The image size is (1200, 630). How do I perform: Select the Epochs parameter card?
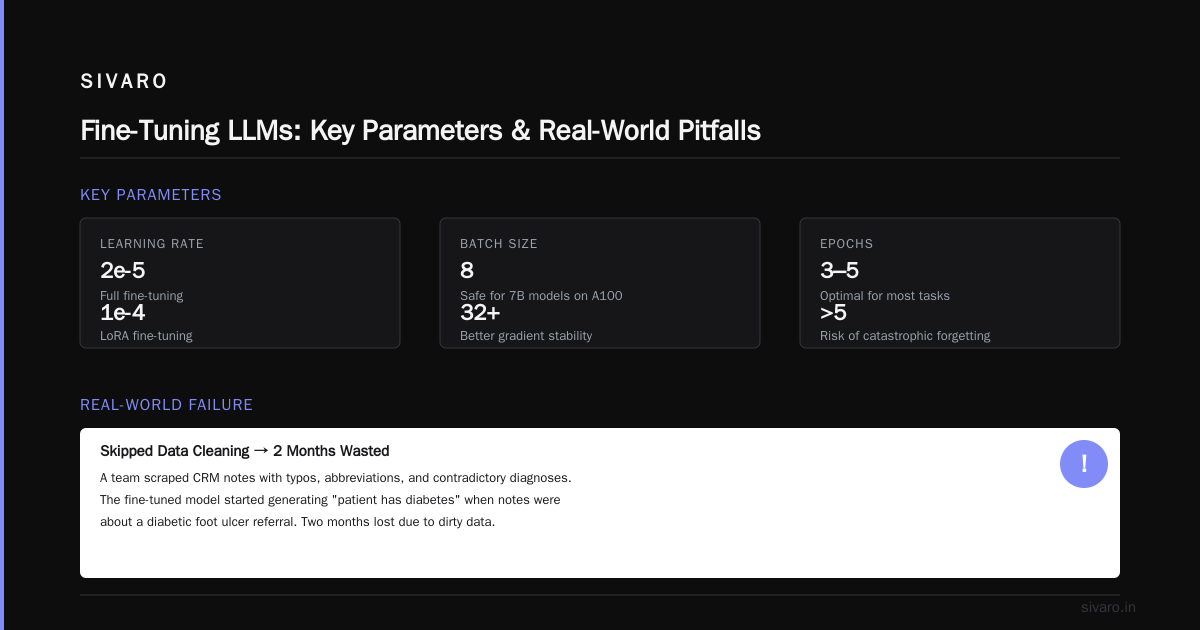(960, 283)
